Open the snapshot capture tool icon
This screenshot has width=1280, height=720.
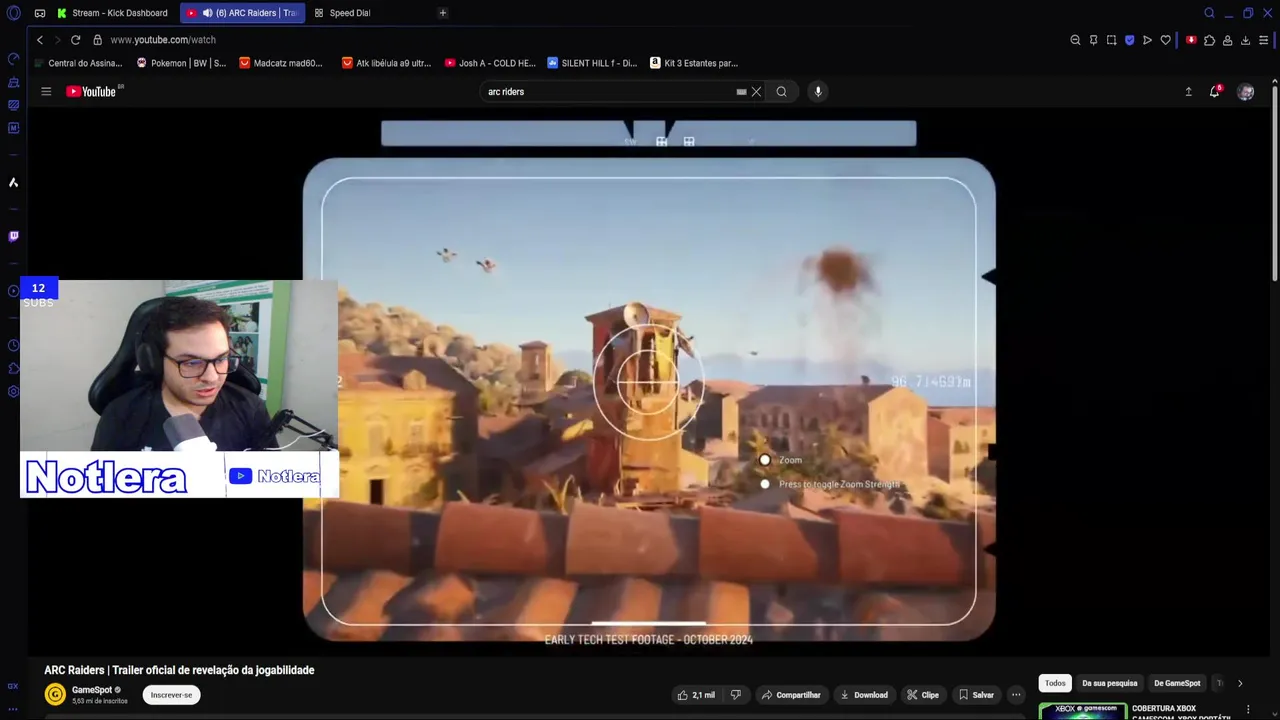(1111, 40)
